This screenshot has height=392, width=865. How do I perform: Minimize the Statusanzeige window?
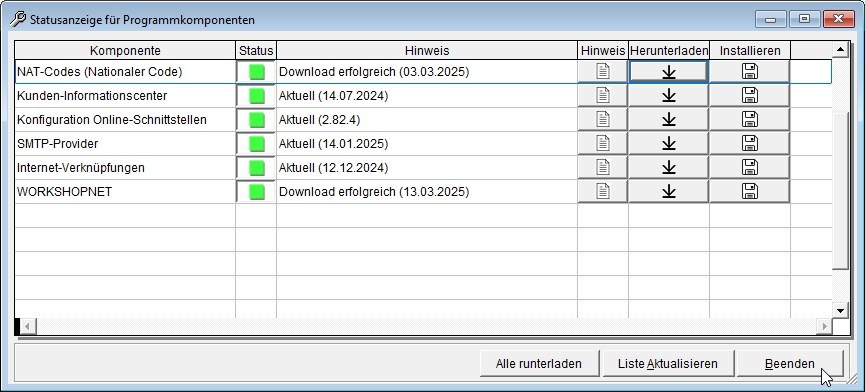[x=771, y=19]
